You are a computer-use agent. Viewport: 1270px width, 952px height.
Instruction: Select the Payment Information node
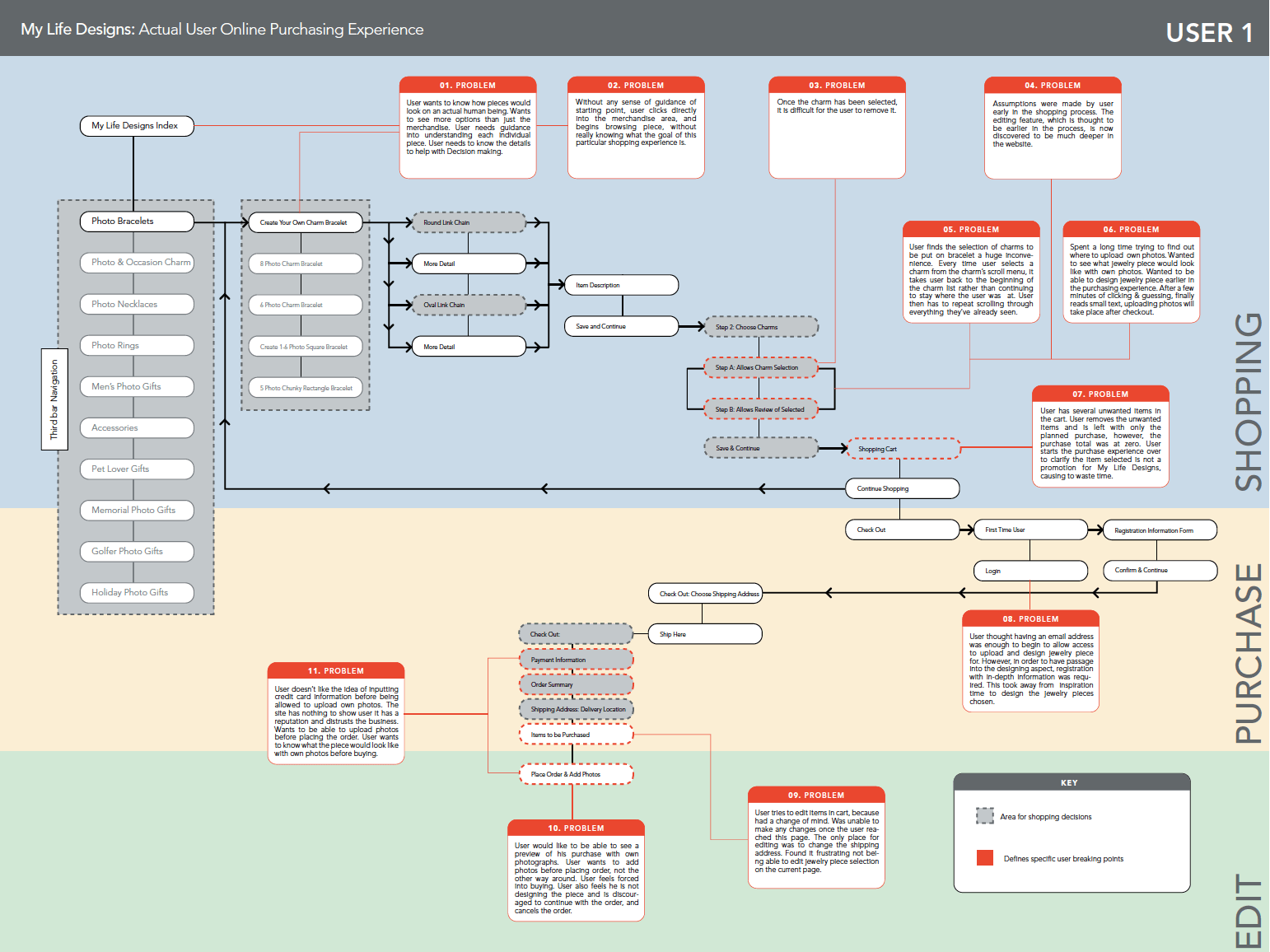(x=577, y=660)
